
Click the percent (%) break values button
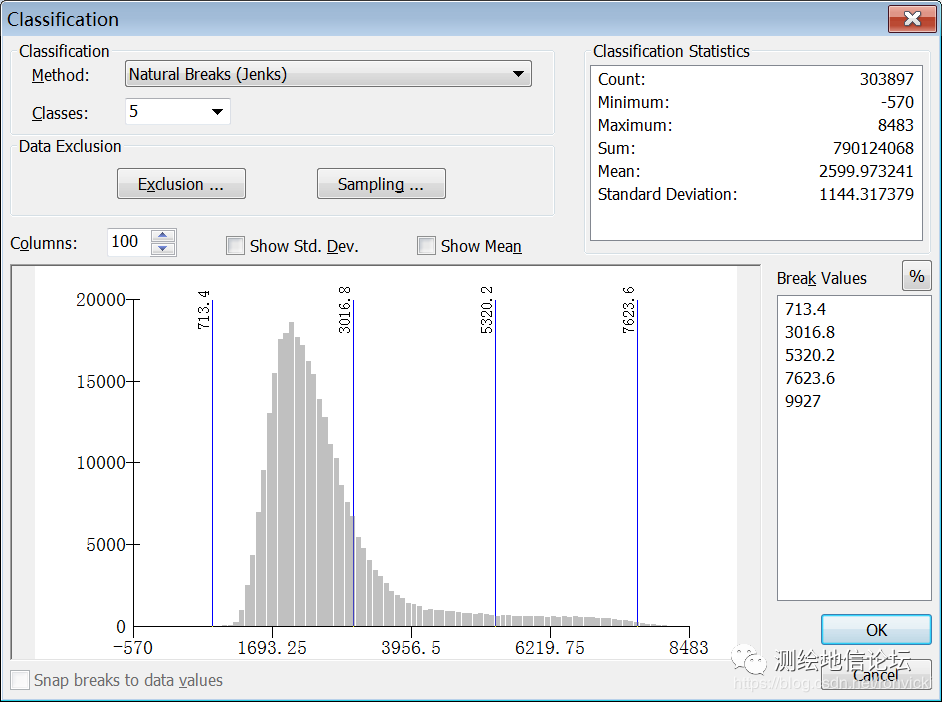click(x=916, y=277)
